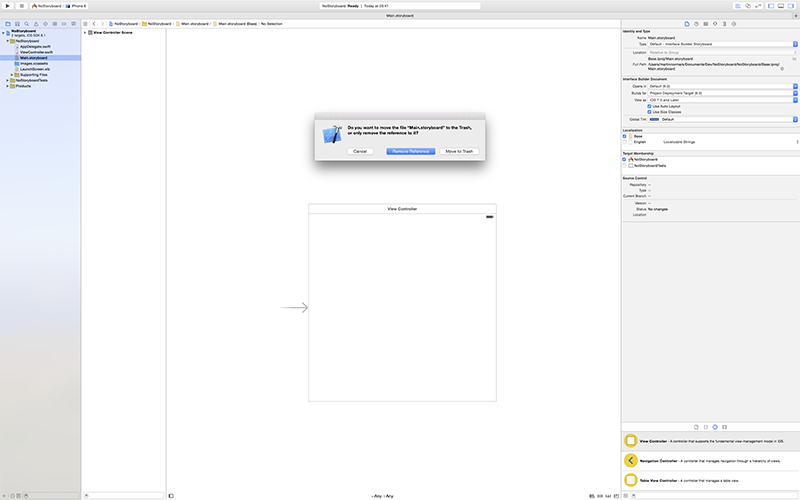Open the Symbol navigator icon
This screenshot has width=800, height=500.
tap(17, 24)
